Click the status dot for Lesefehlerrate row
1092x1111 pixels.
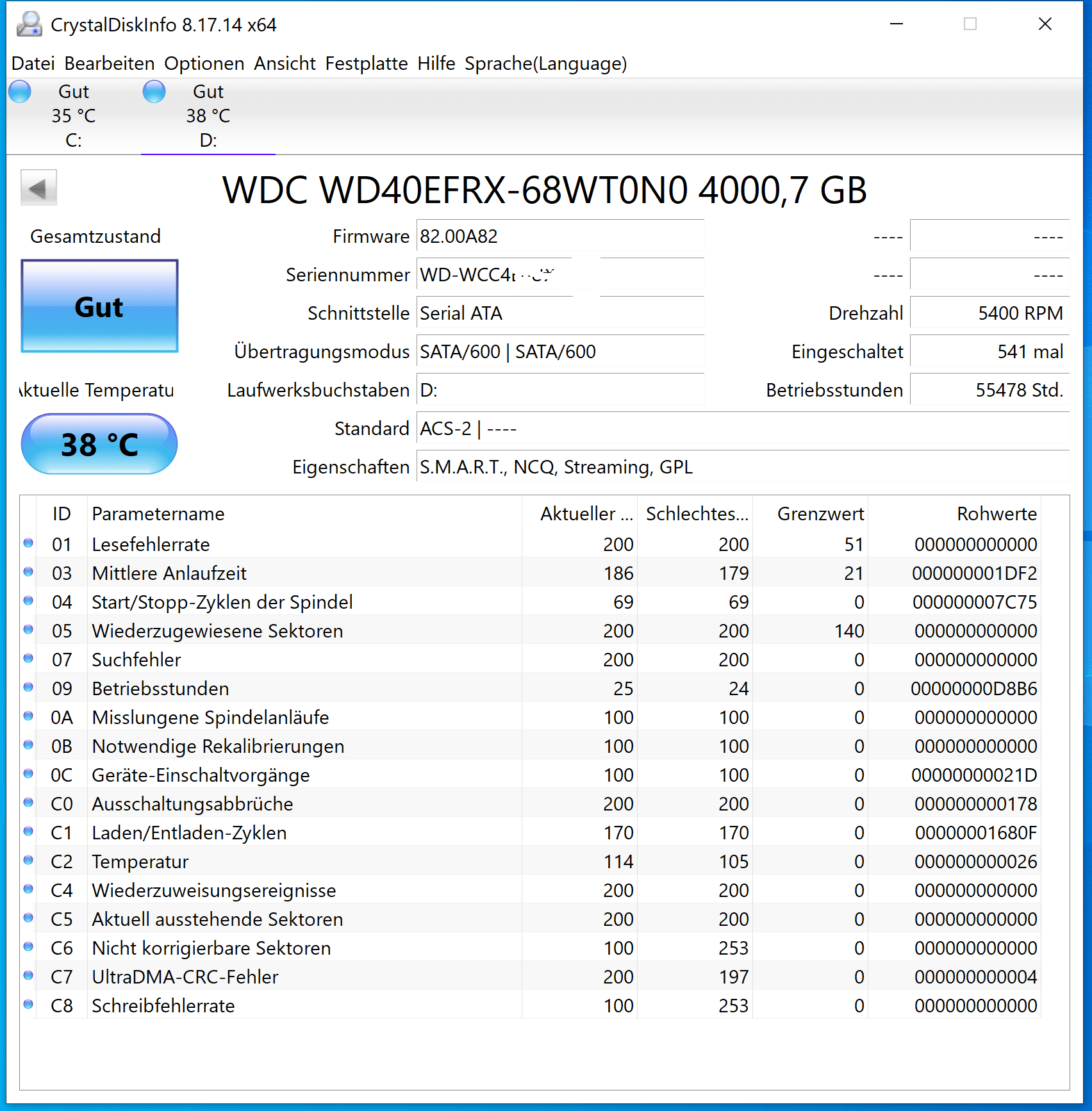[28, 543]
